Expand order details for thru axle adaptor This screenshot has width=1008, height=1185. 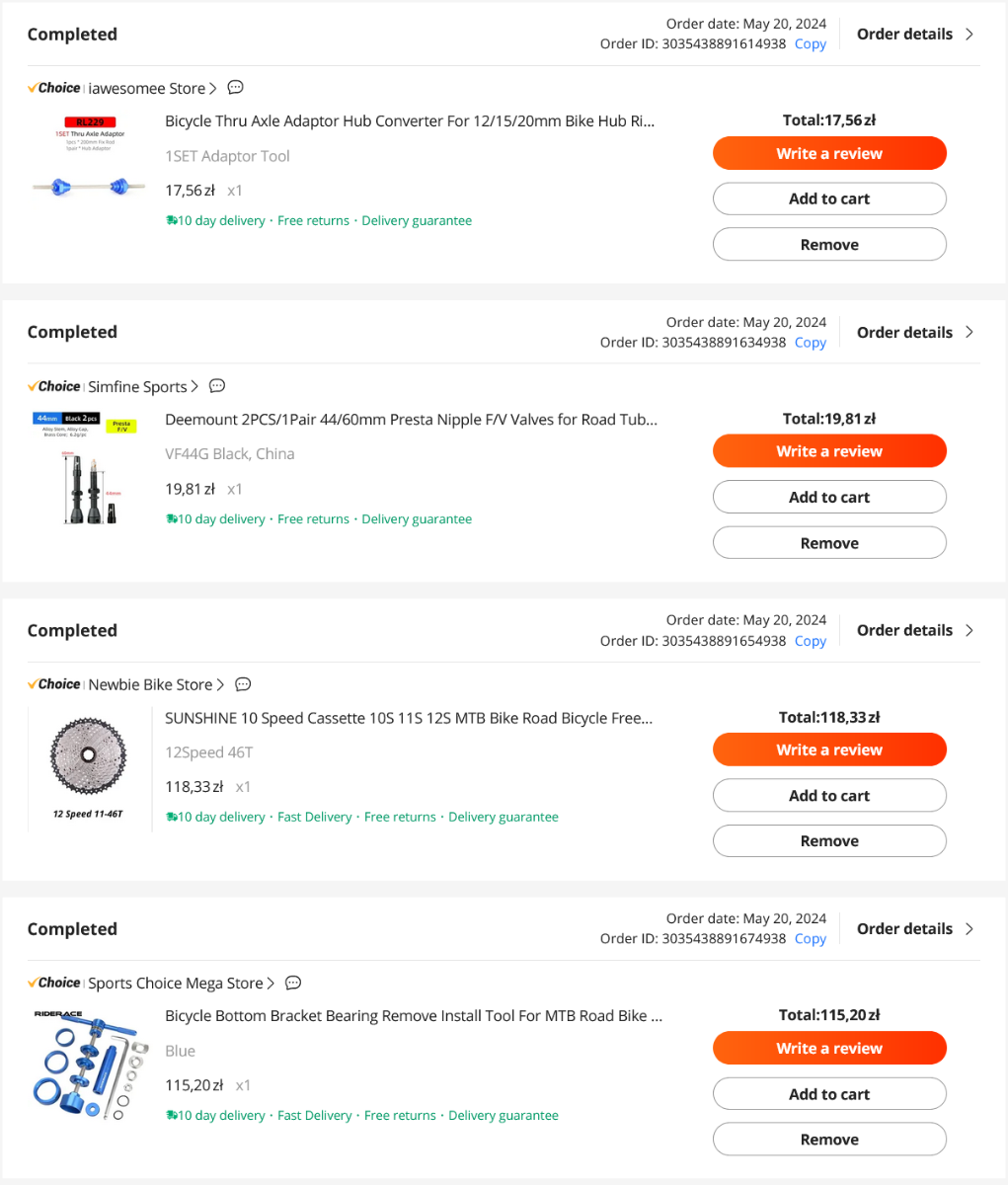tap(914, 35)
